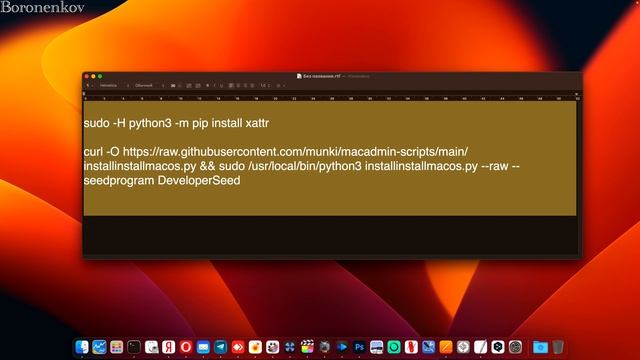
Task: Open Launchpad from the Dock
Action: [116, 347]
